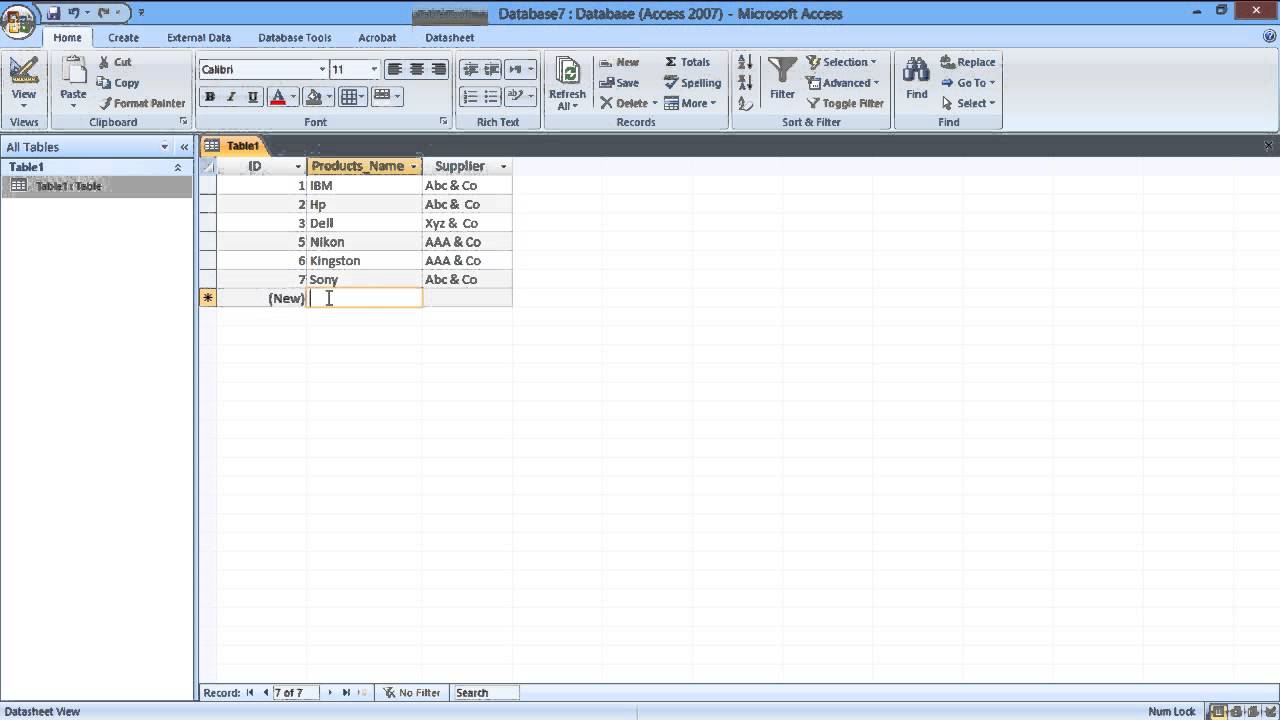The height and width of the screenshot is (720, 1280).
Task: Open the font name Calibri dropdown
Action: [322, 69]
